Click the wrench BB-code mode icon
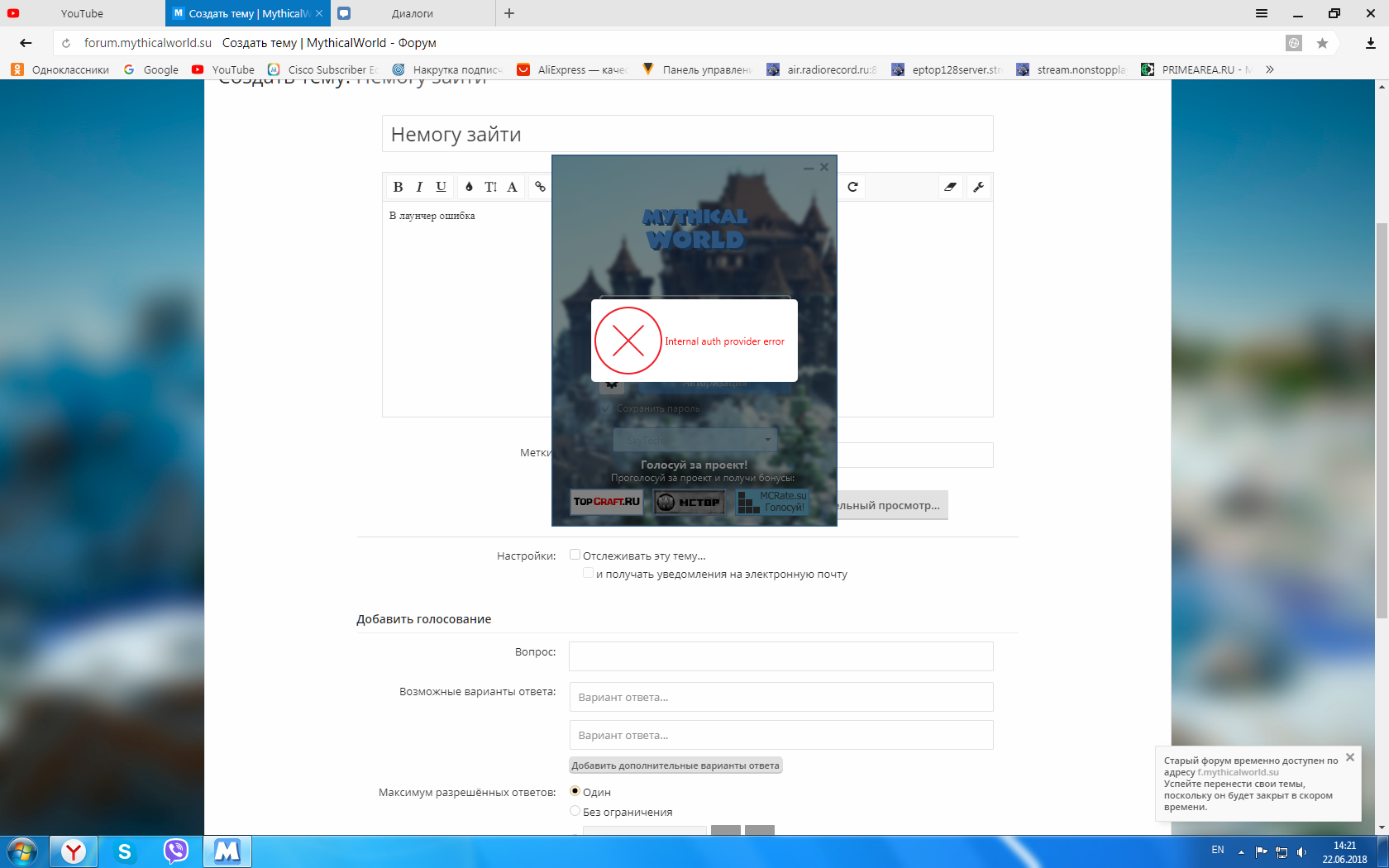1389x868 pixels. click(x=978, y=187)
